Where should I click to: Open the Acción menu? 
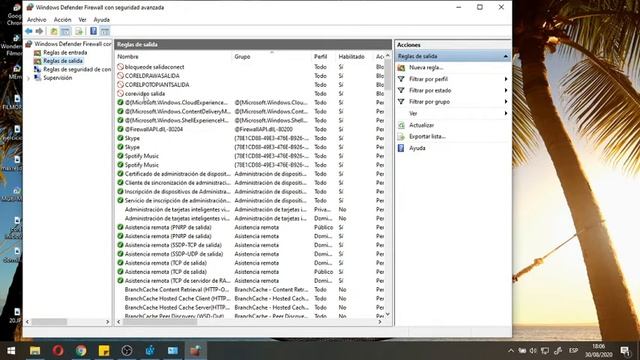(x=62, y=20)
